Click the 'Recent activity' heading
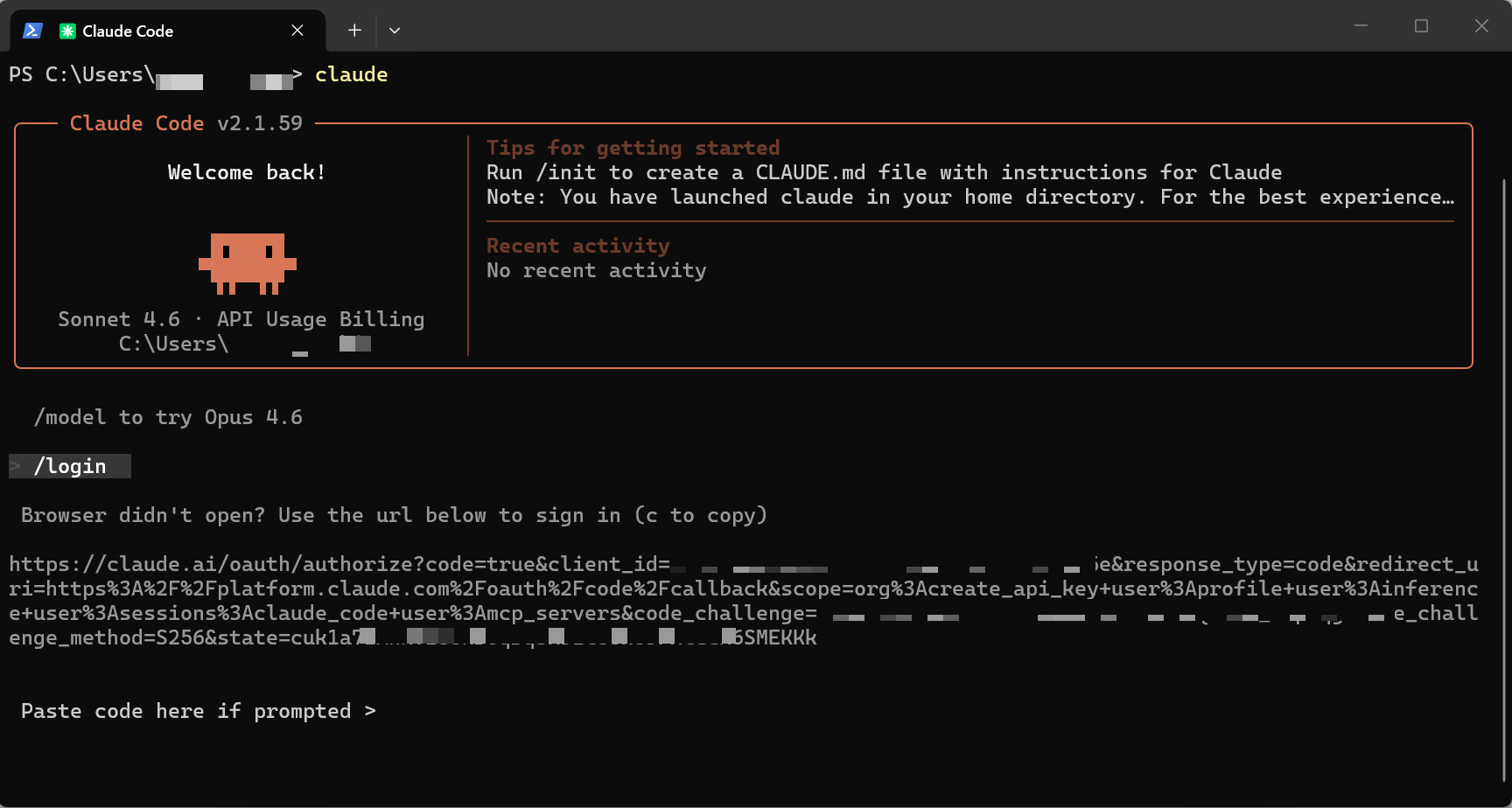The width and height of the screenshot is (1512, 808). coord(578,246)
